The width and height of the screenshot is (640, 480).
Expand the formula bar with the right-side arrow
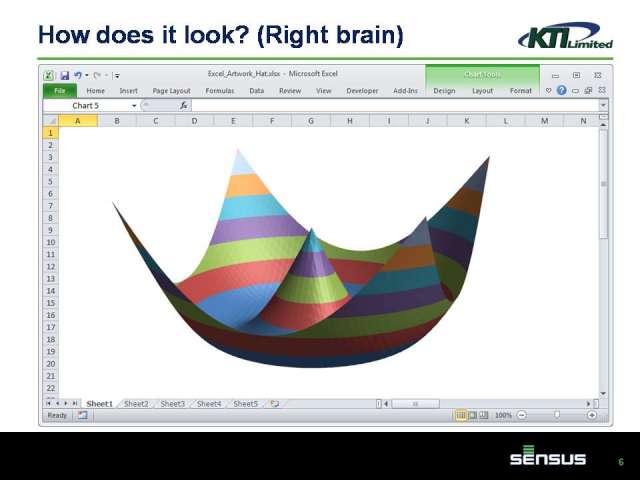(603, 106)
